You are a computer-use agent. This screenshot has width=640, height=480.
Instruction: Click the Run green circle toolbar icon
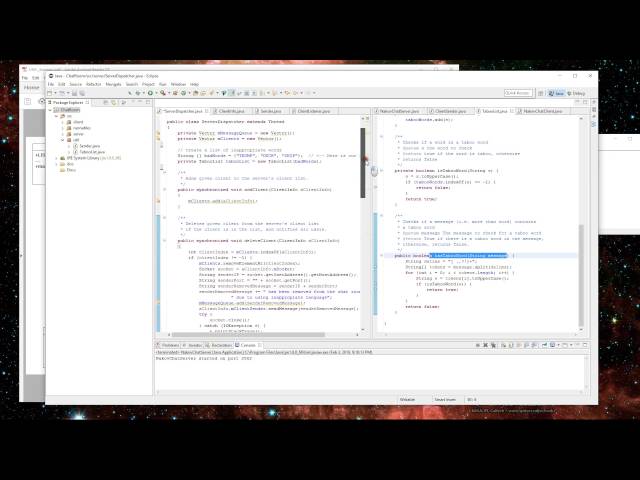(x=150, y=93)
